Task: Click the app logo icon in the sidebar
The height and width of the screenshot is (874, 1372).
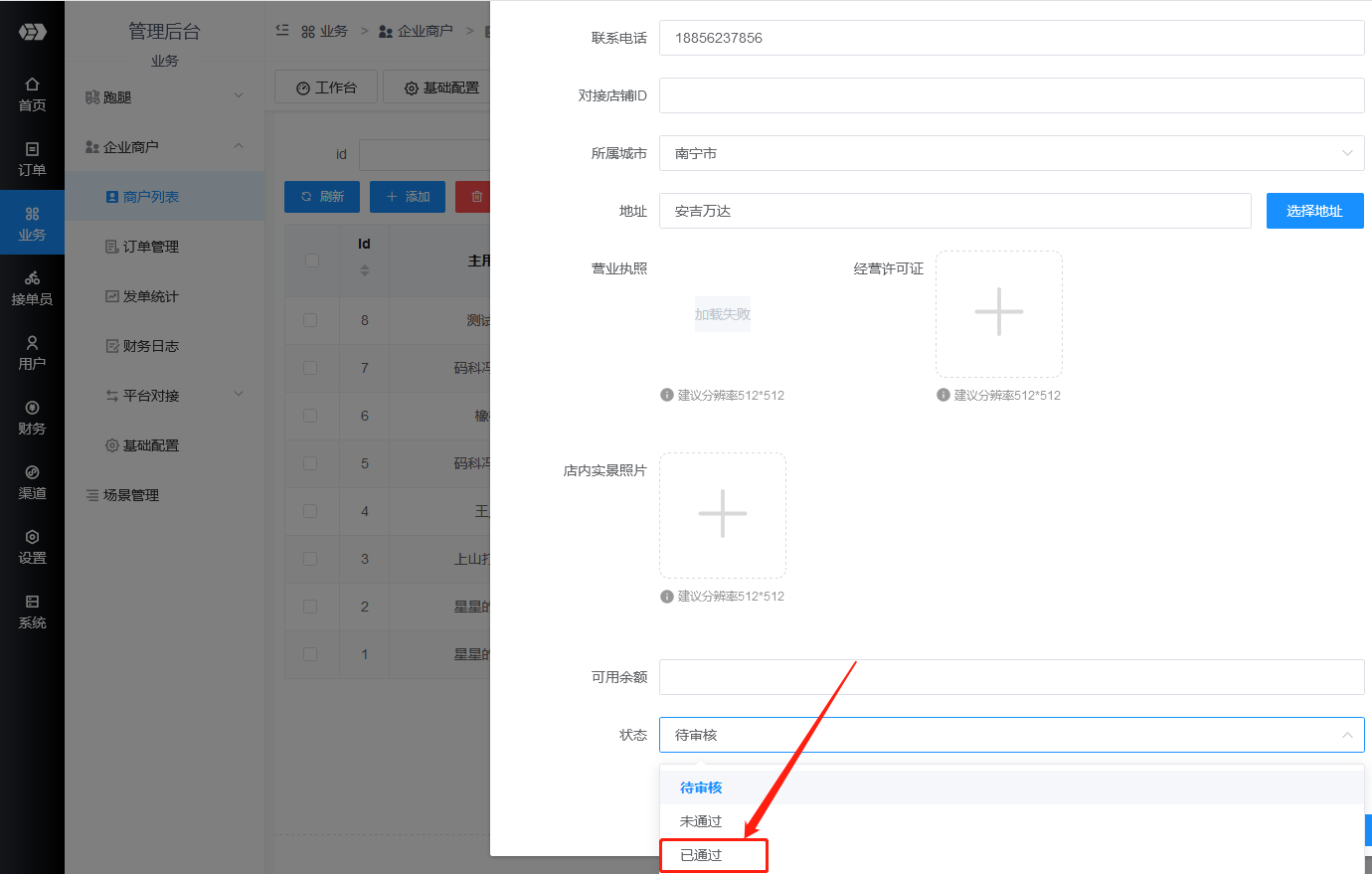Action: tap(32, 32)
